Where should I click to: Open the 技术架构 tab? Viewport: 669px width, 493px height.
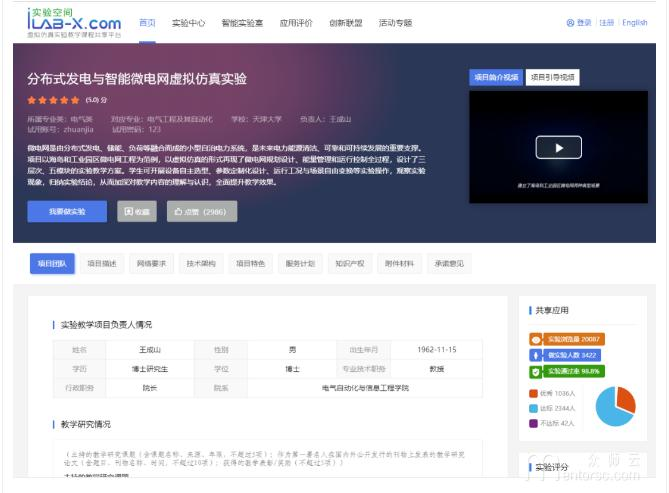(x=200, y=264)
